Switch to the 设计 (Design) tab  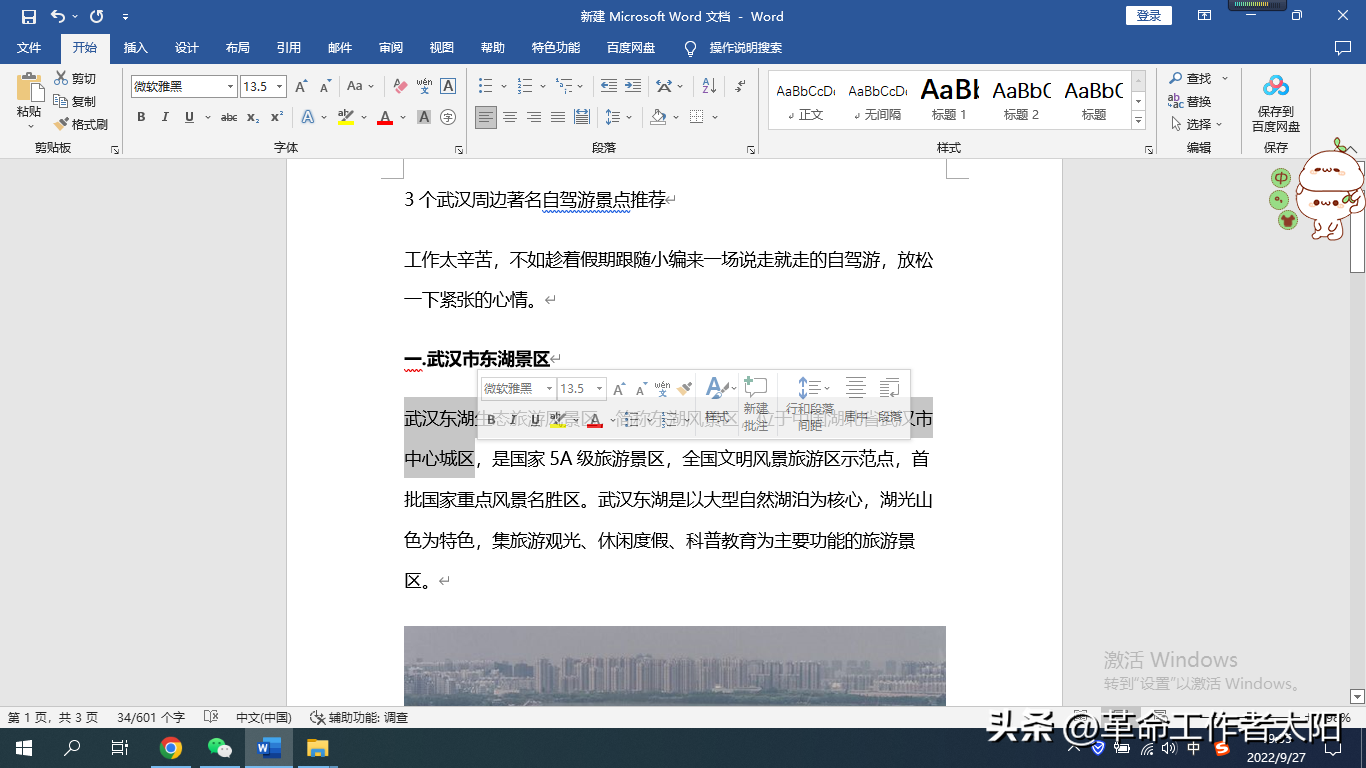[x=187, y=48]
